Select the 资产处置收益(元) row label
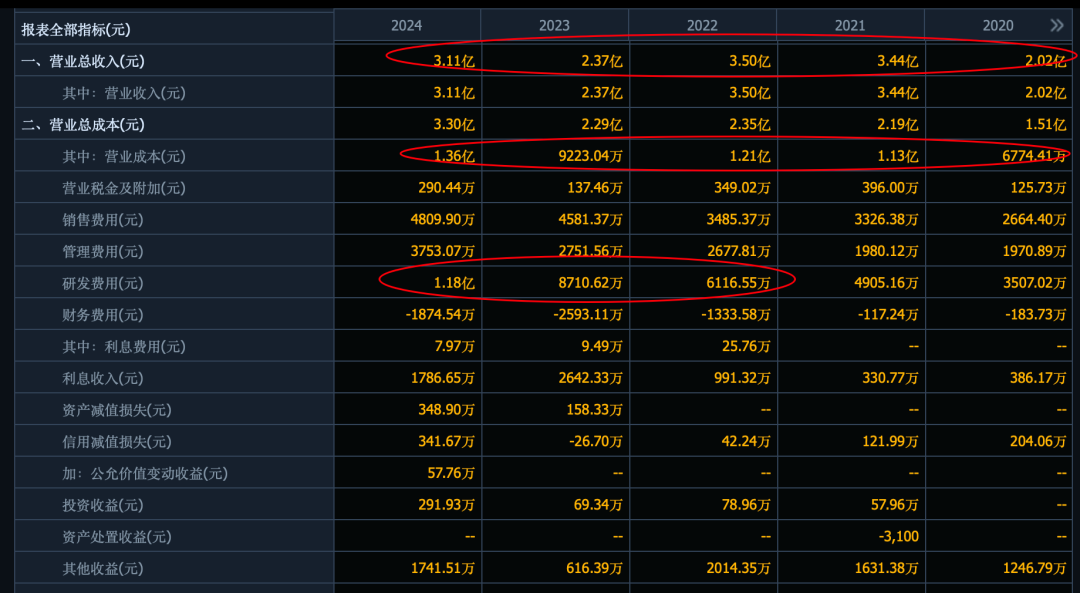Image resolution: width=1080 pixels, height=593 pixels. [x=117, y=537]
